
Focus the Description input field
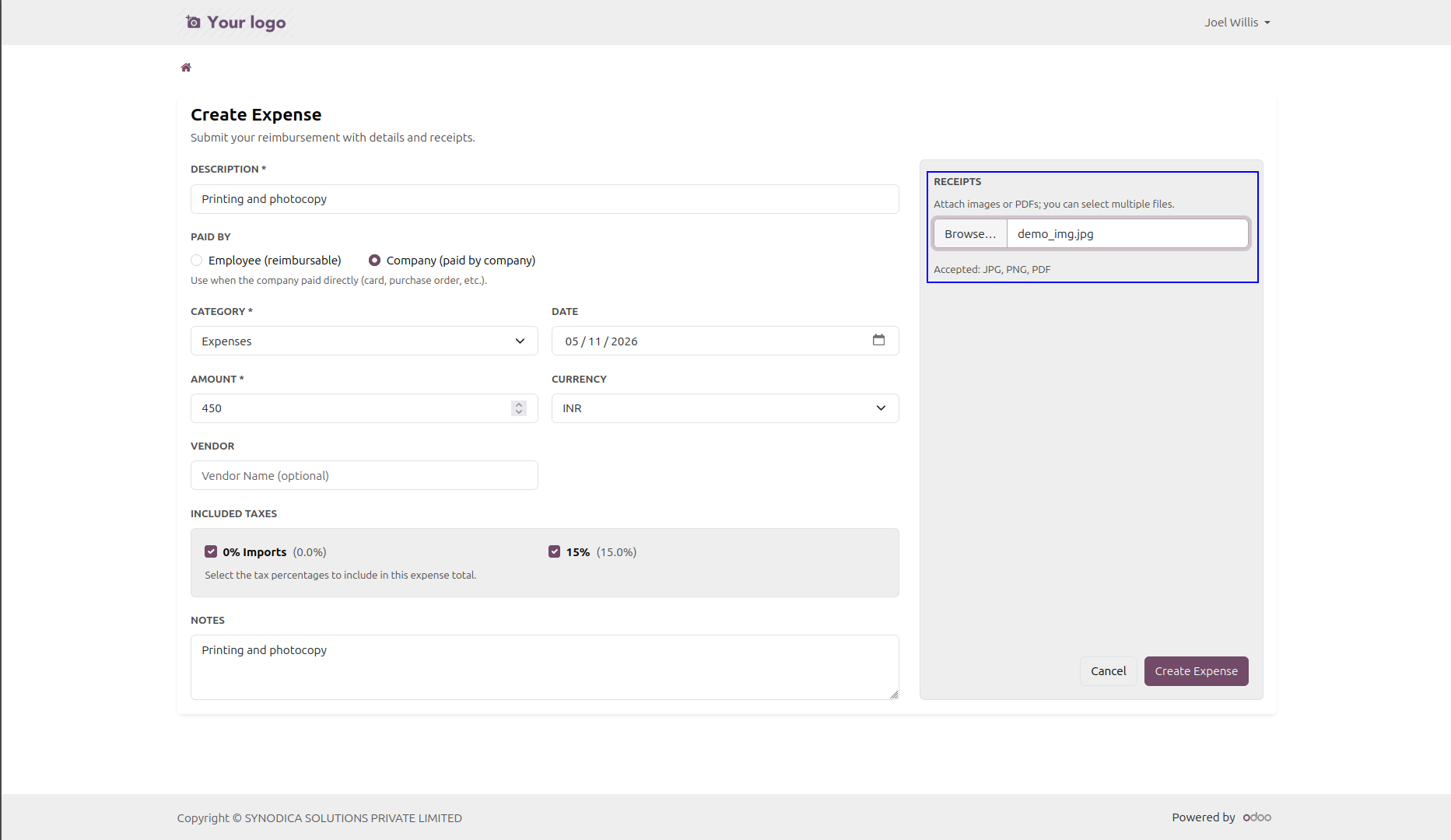coord(545,199)
